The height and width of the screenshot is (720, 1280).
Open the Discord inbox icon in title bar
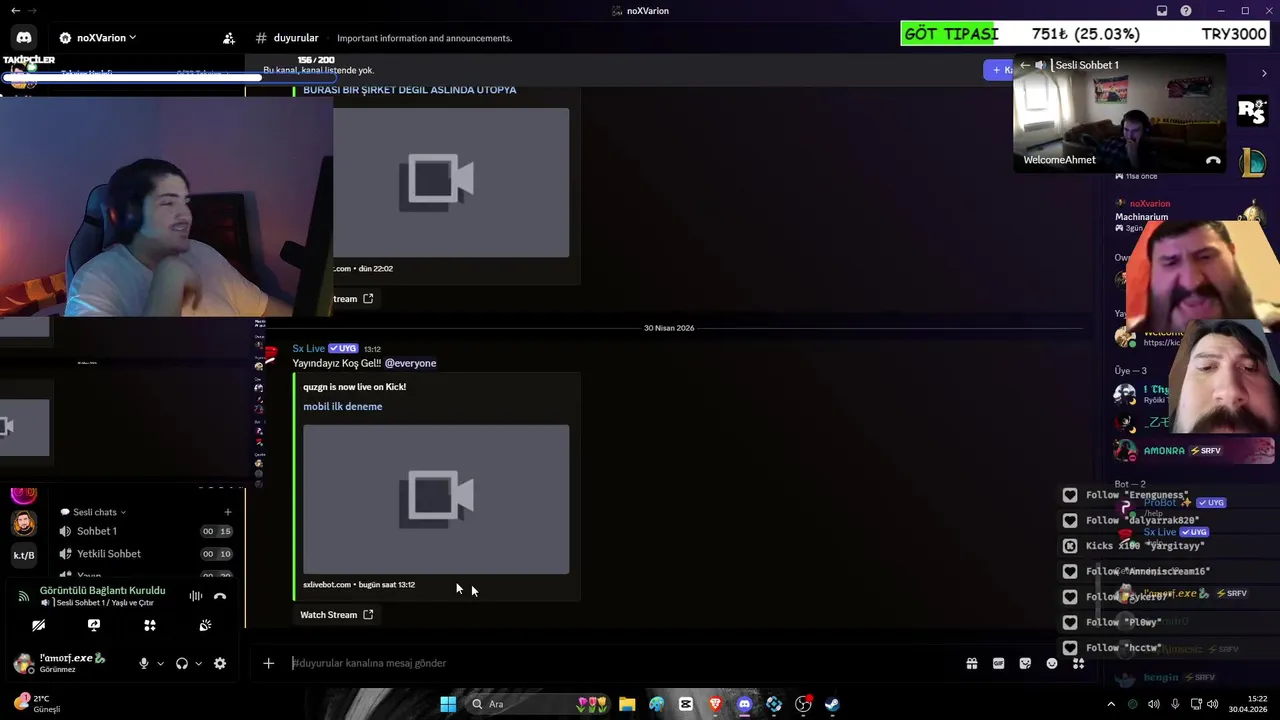[x=1162, y=11]
